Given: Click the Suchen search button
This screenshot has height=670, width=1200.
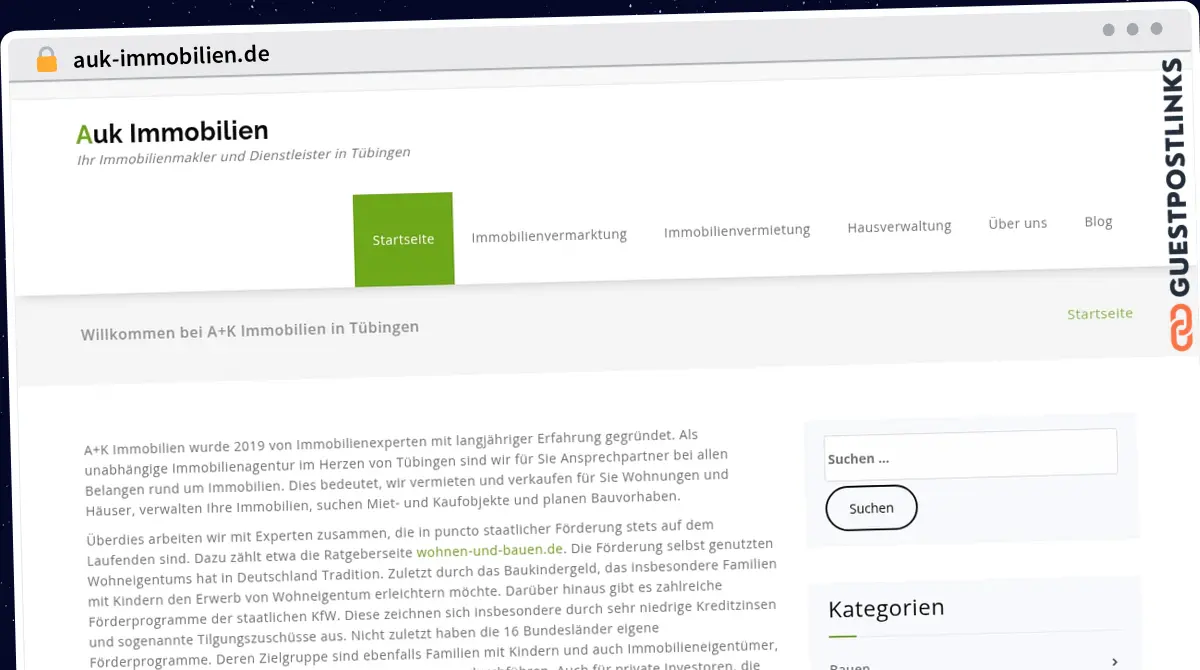Looking at the screenshot, I should (x=871, y=508).
